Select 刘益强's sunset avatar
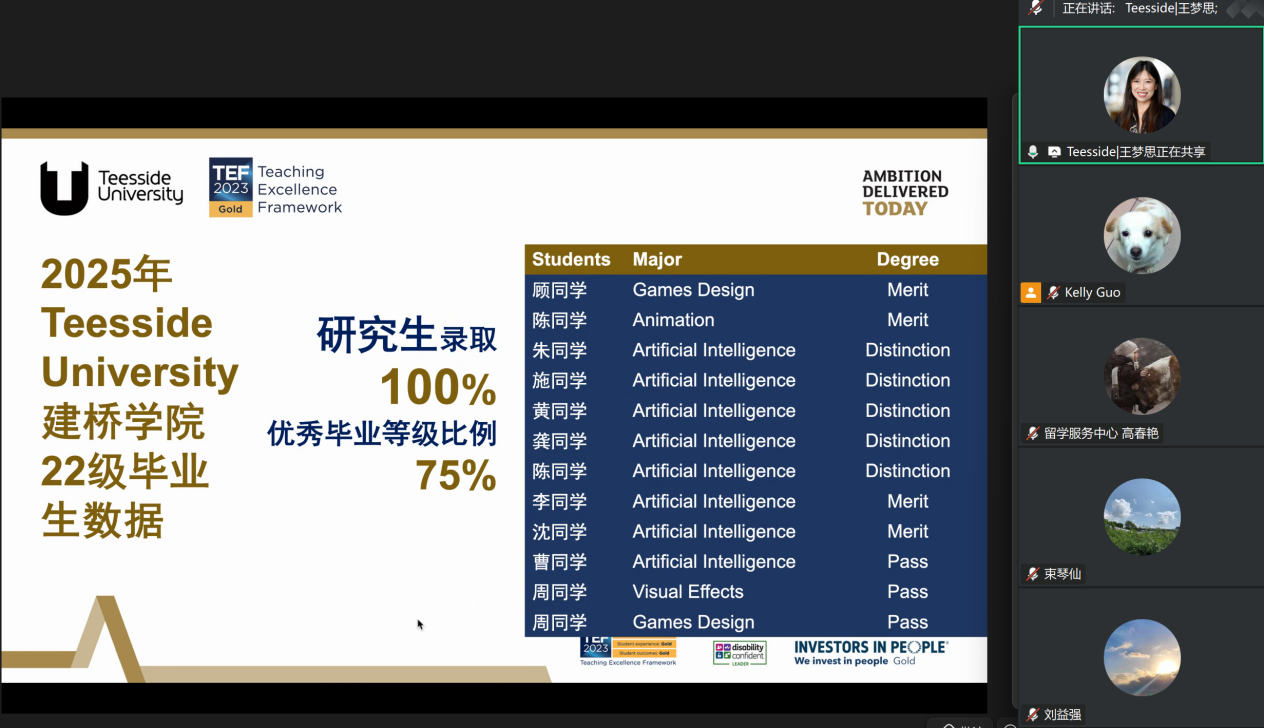 (1141, 657)
